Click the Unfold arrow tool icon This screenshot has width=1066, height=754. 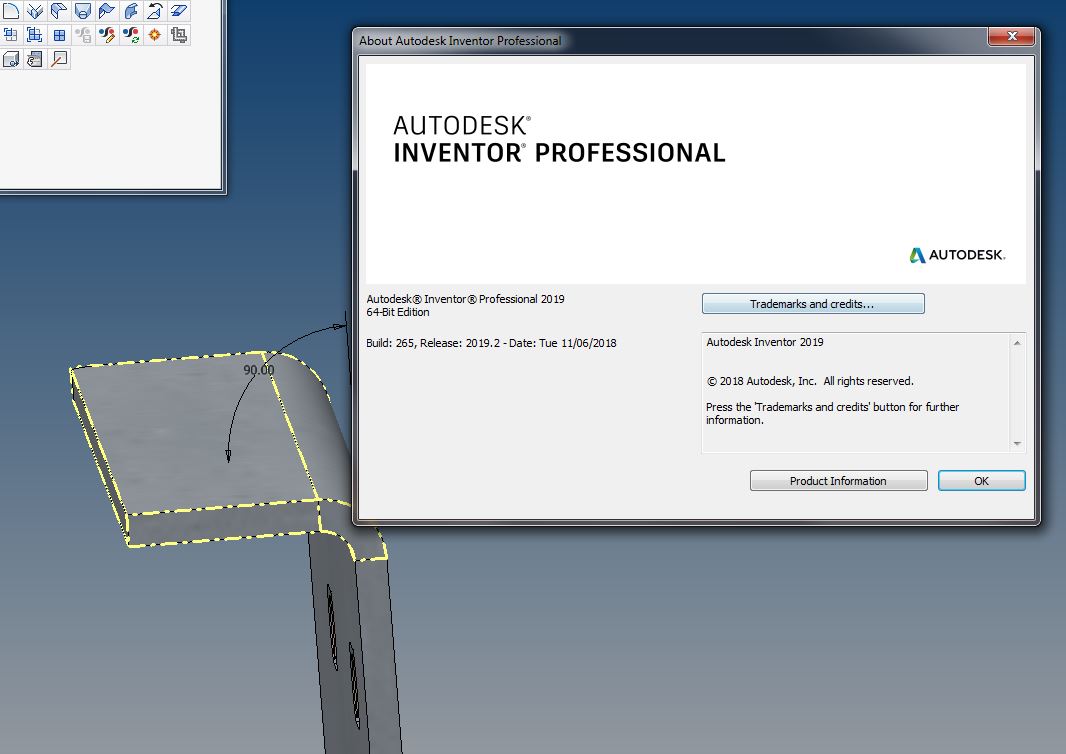(x=153, y=10)
